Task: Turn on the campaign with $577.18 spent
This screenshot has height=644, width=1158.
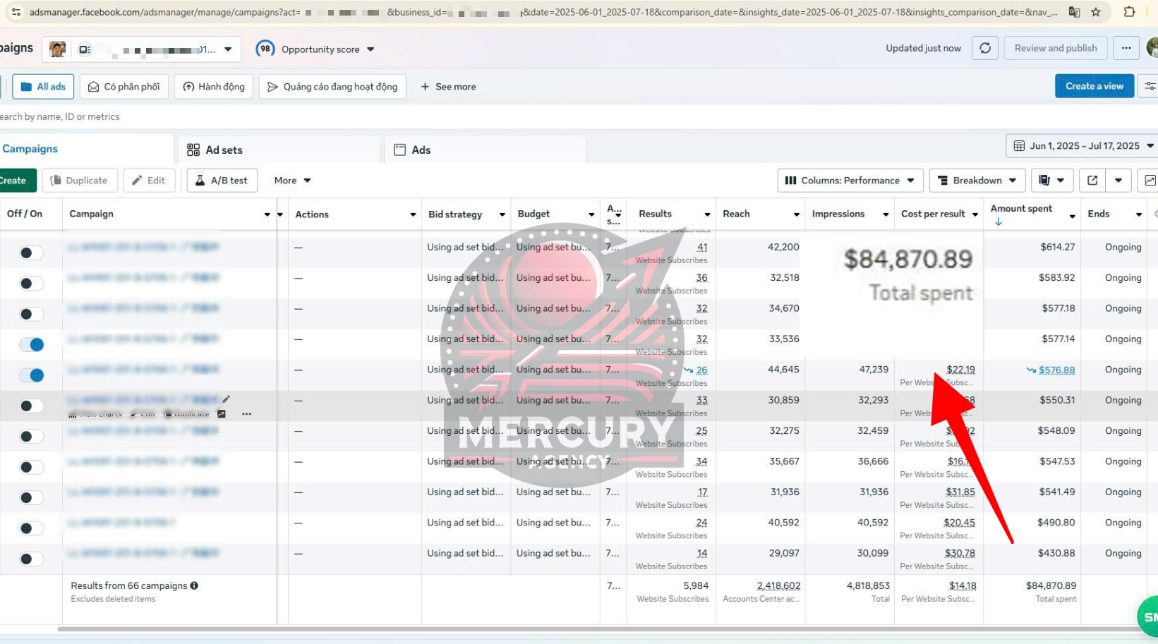Action: (31, 314)
